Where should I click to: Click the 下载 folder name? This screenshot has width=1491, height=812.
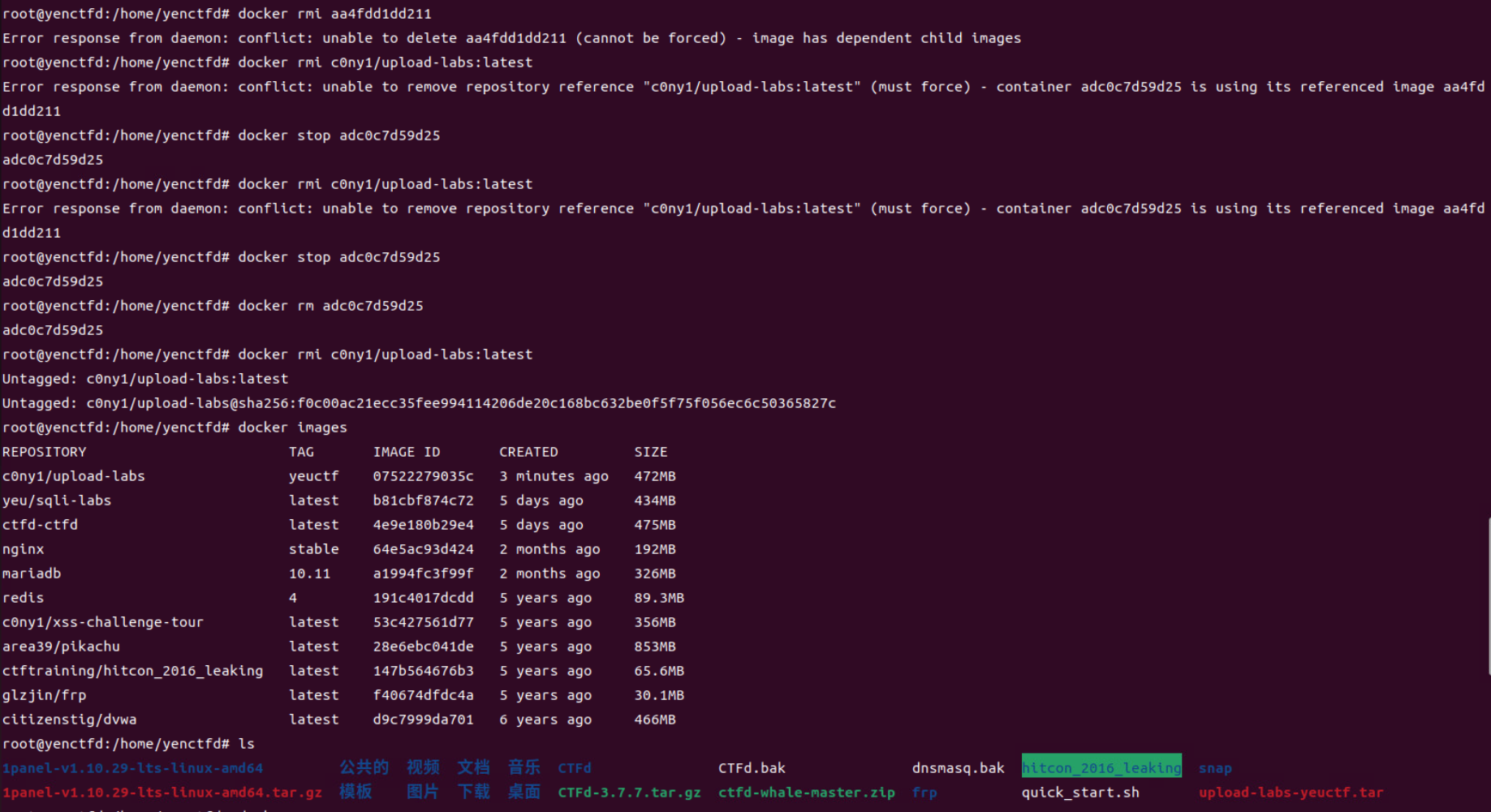[x=473, y=792]
